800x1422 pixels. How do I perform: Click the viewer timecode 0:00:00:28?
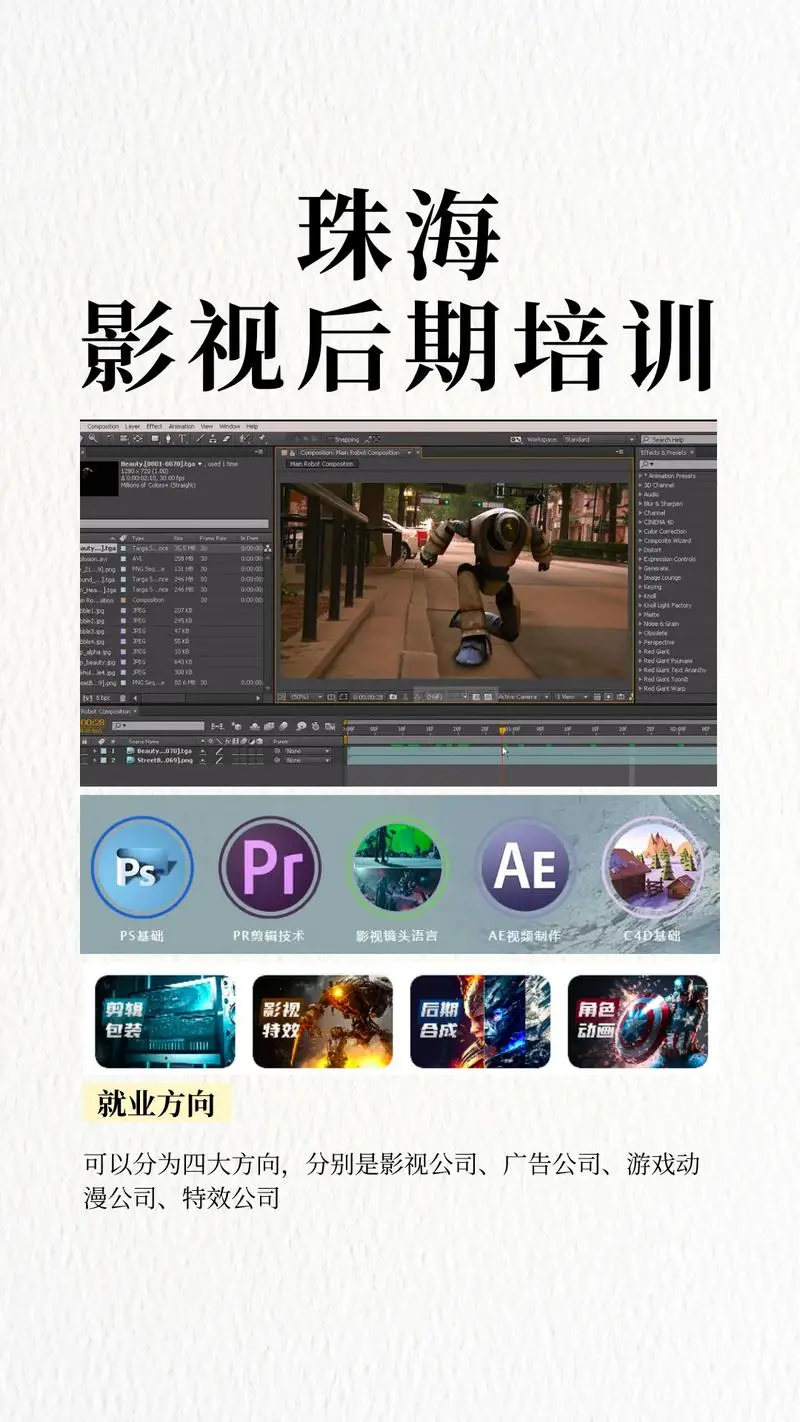coord(367,697)
